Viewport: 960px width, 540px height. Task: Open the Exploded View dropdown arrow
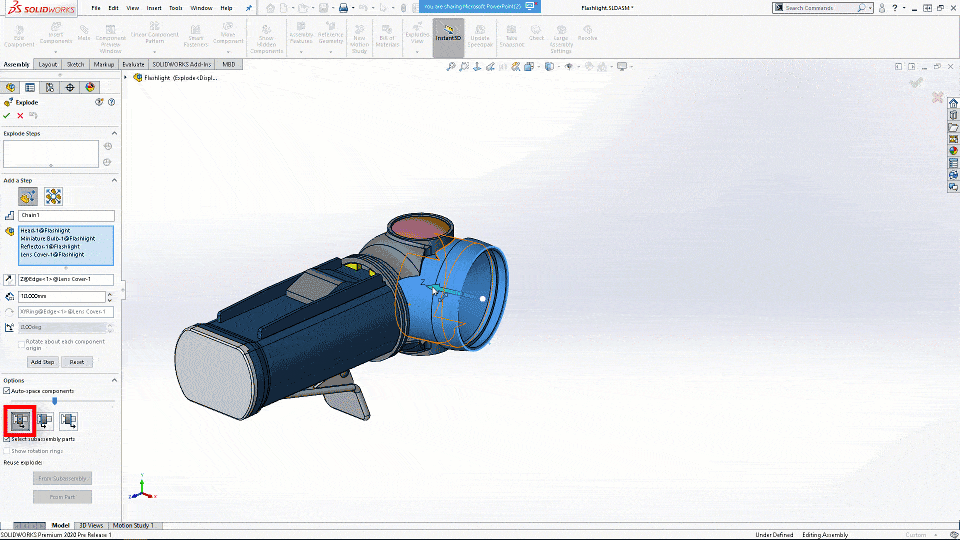pyautogui.click(x=417, y=52)
